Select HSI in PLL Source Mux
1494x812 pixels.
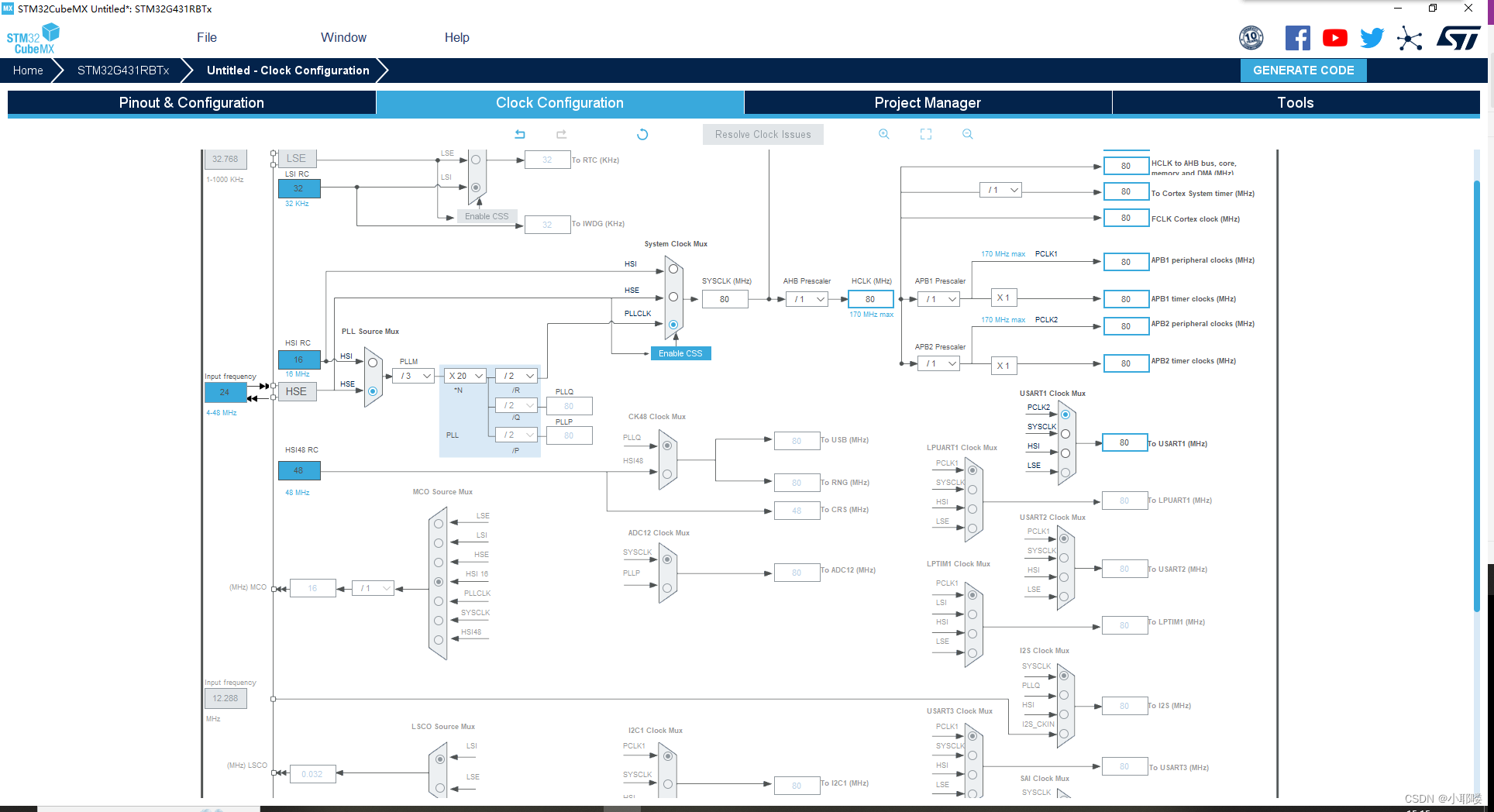[373, 363]
